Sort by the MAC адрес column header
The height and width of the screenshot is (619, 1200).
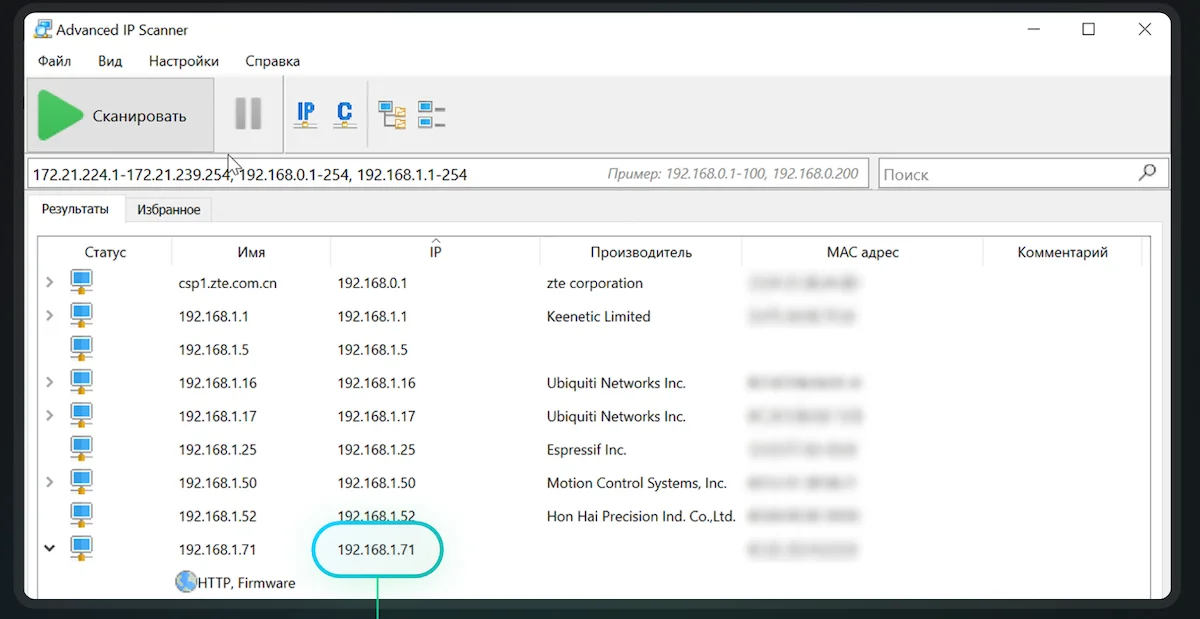tap(862, 252)
